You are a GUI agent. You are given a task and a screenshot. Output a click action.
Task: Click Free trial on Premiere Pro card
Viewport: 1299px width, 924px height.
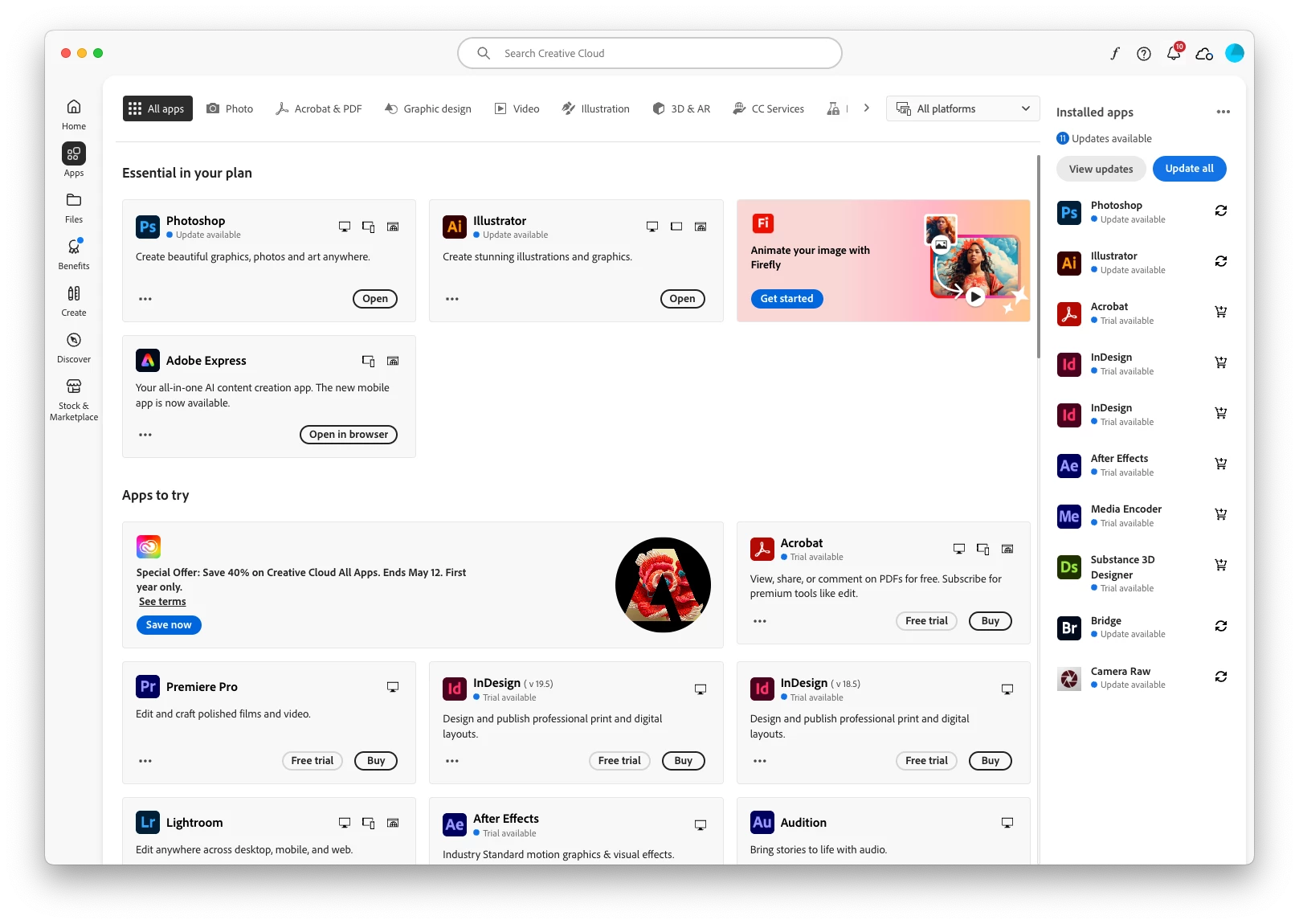(312, 761)
